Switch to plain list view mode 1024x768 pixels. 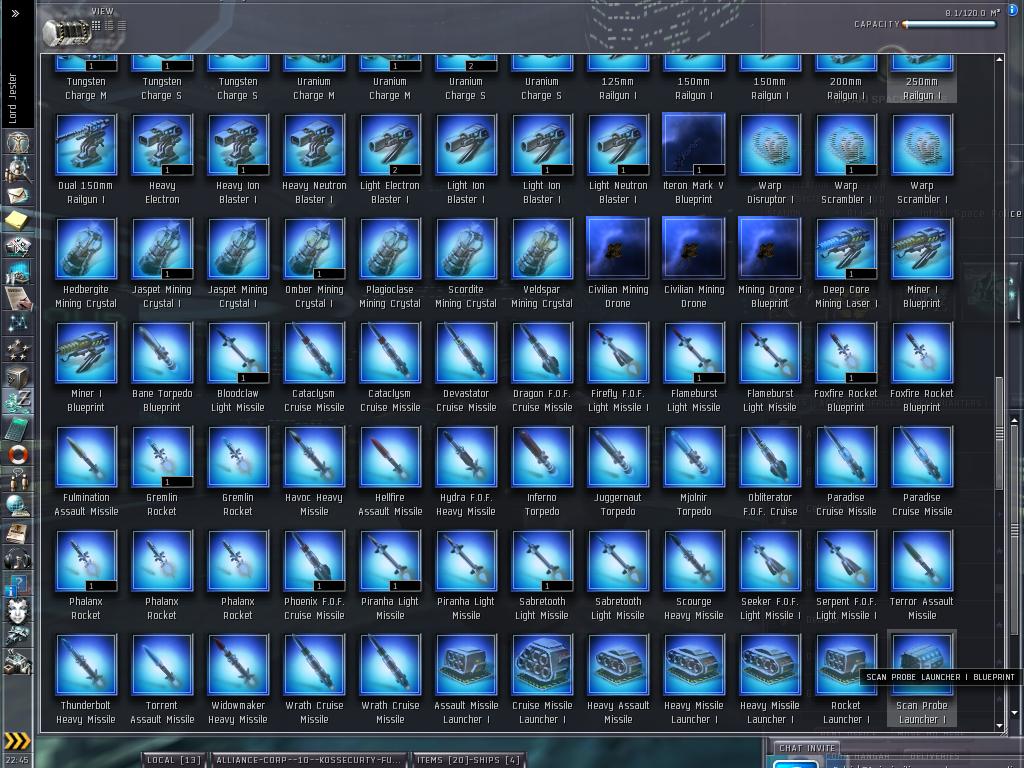click(122, 25)
